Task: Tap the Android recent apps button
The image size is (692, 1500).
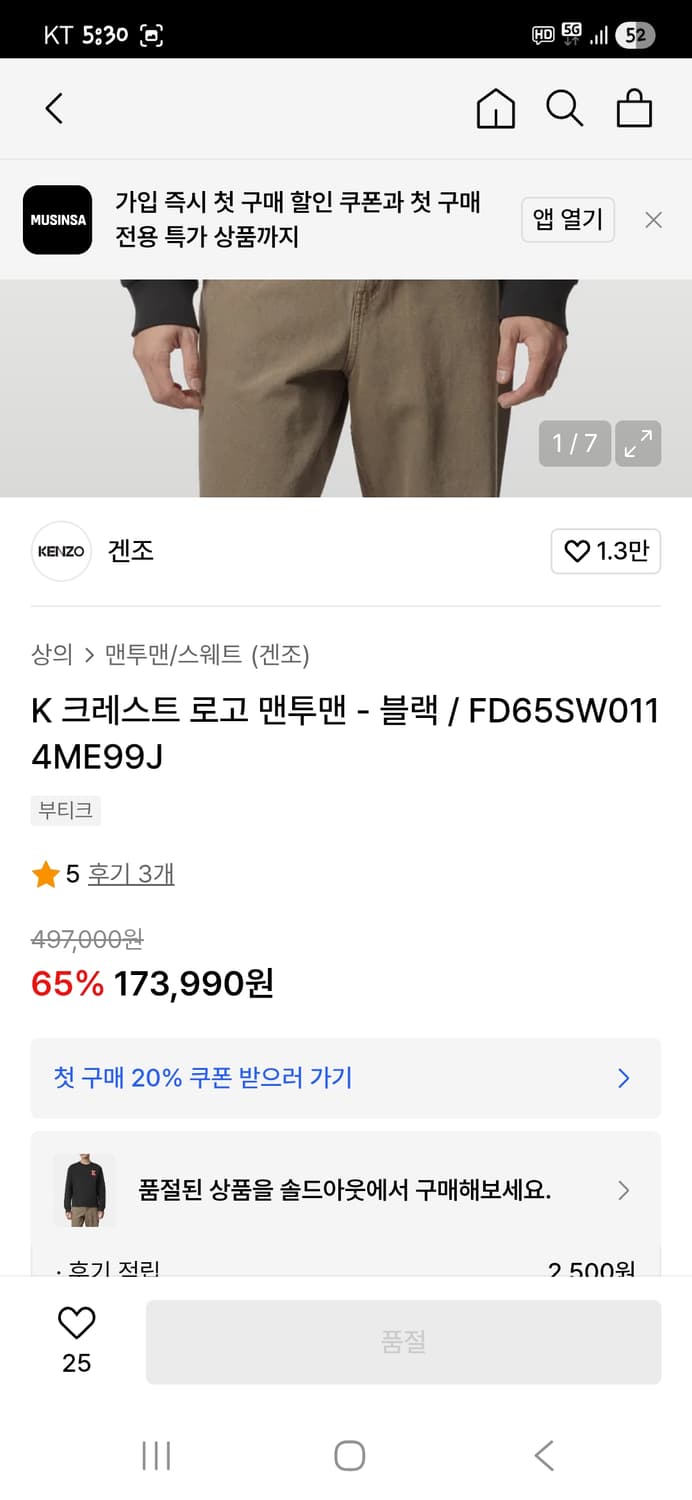Action: point(156,1456)
